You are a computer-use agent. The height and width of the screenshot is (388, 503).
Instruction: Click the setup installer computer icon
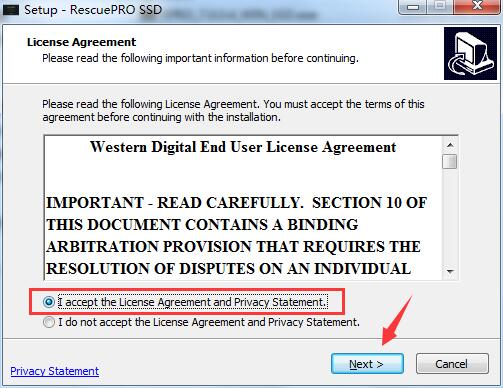tap(470, 54)
